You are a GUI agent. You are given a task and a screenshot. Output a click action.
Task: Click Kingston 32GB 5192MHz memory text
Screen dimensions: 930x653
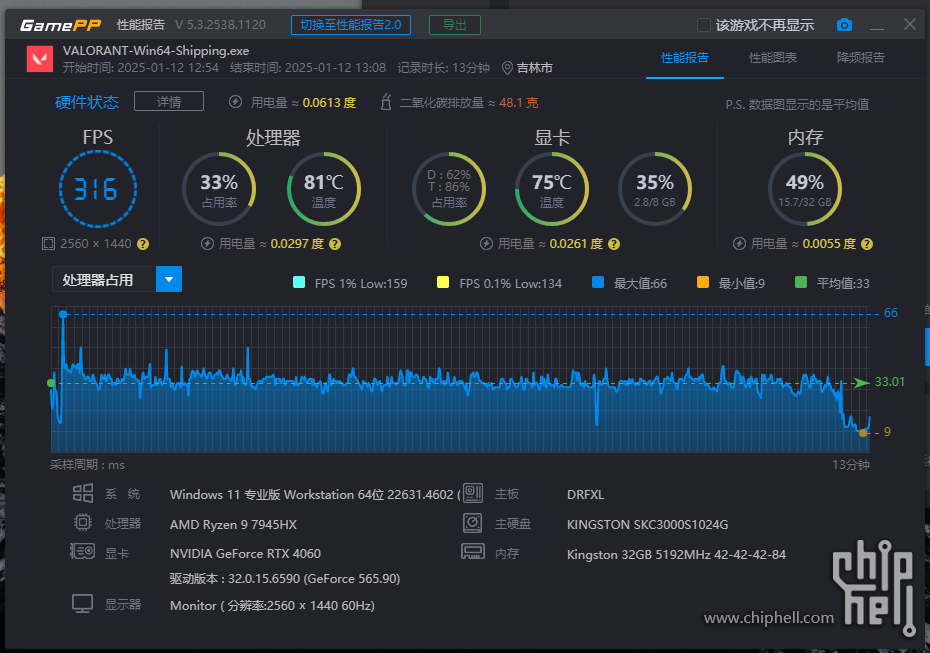(676, 554)
